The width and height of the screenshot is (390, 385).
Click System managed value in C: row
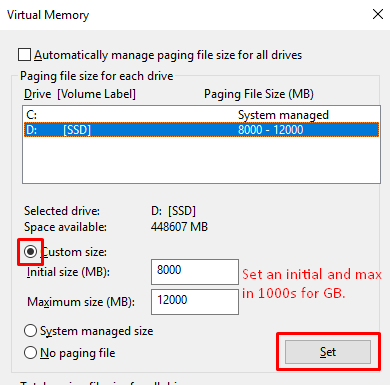click(283, 115)
